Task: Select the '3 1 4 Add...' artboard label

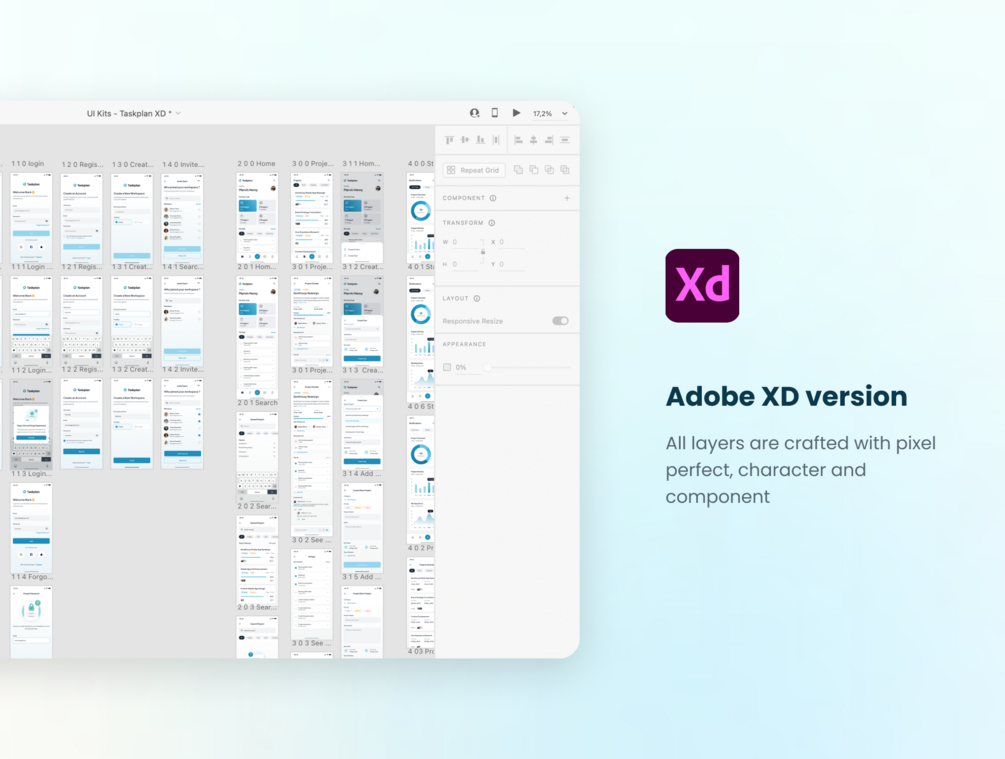Action: 363,474
